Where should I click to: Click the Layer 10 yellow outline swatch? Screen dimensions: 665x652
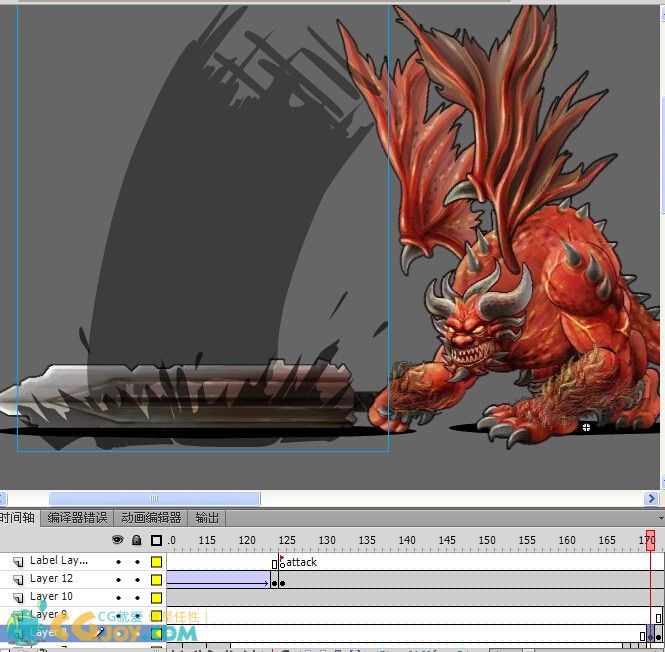click(156, 598)
